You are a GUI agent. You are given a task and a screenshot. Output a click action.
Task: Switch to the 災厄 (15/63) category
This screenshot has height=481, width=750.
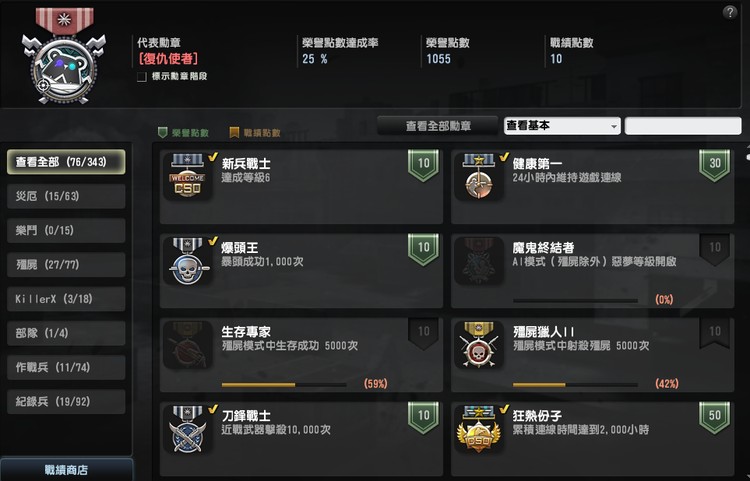[x=66, y=196]
